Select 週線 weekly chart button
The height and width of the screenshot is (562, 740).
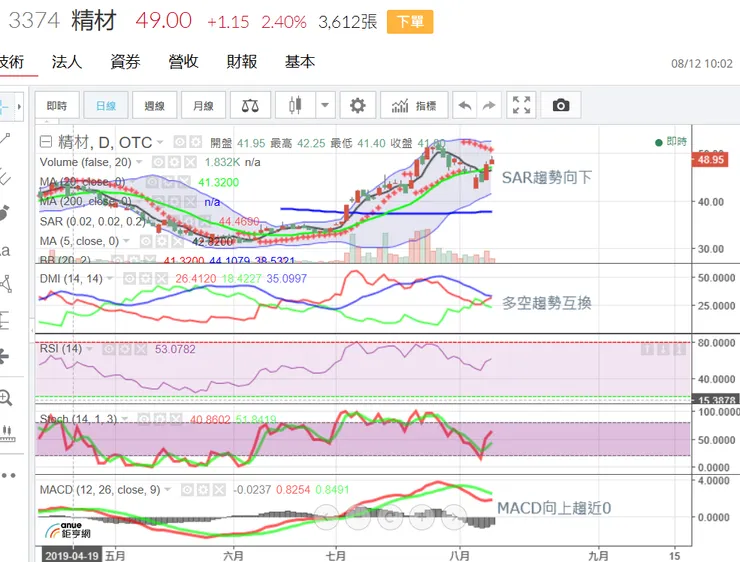point(155,105)
